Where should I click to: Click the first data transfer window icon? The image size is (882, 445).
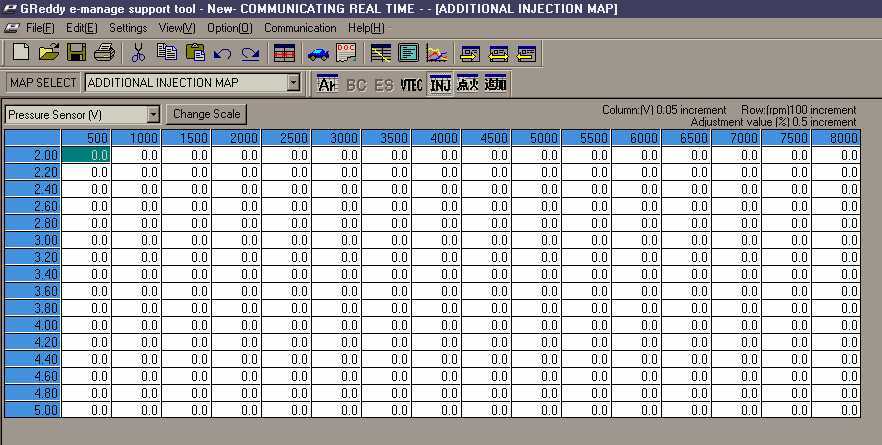[x=470, y=53]
